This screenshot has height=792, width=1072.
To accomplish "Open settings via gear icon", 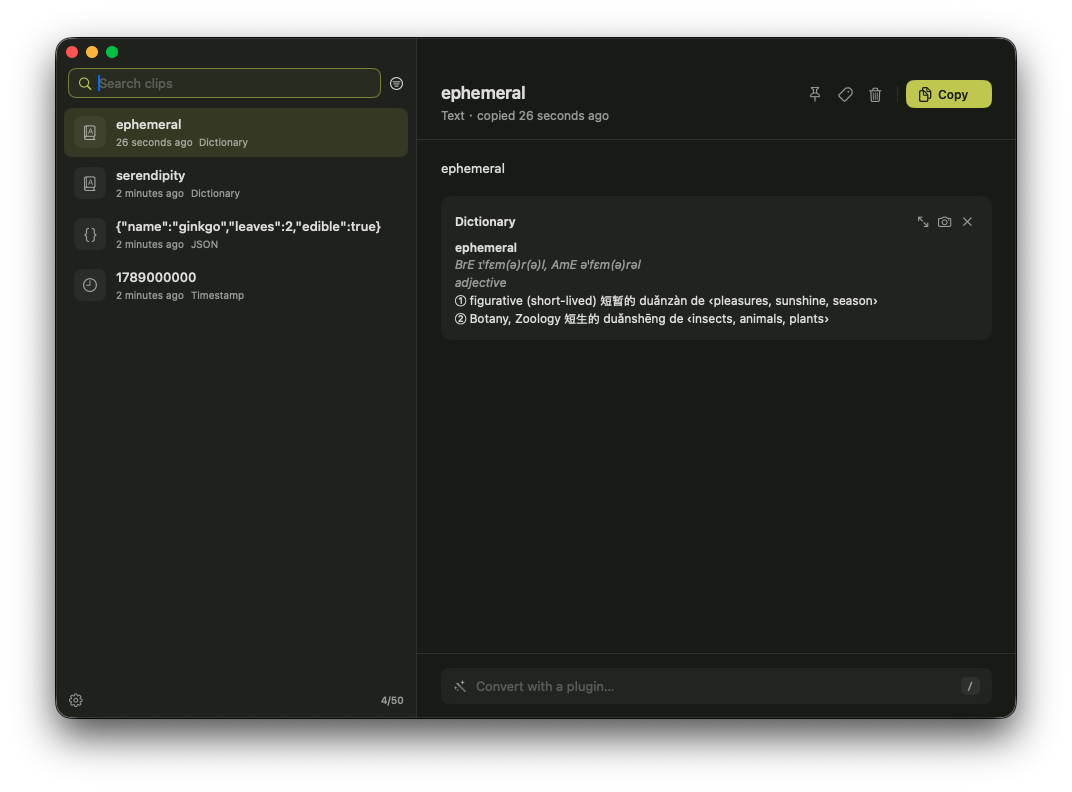I will [76, 700].
